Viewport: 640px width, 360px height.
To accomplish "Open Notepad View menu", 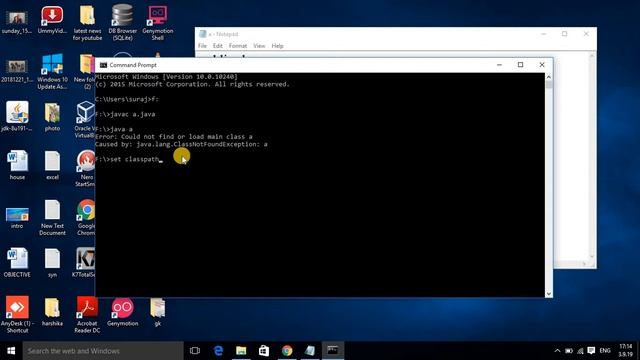I will [x=259, y=46].
